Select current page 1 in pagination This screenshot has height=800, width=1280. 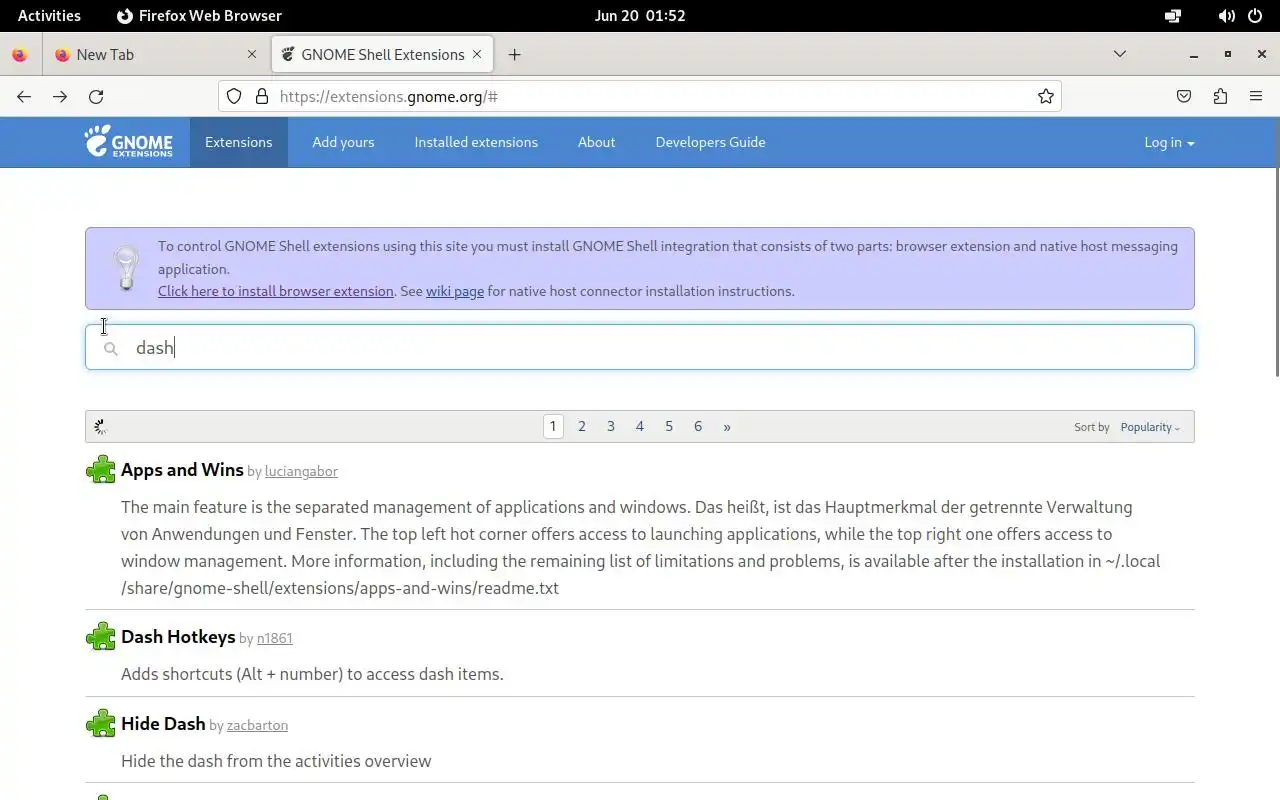(553, 426)
